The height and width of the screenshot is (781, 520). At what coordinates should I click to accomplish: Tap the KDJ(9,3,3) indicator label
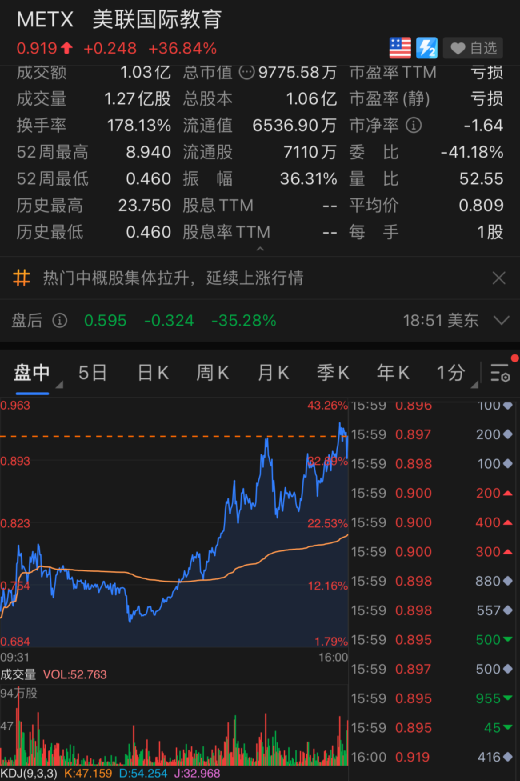tap(29, 774)
